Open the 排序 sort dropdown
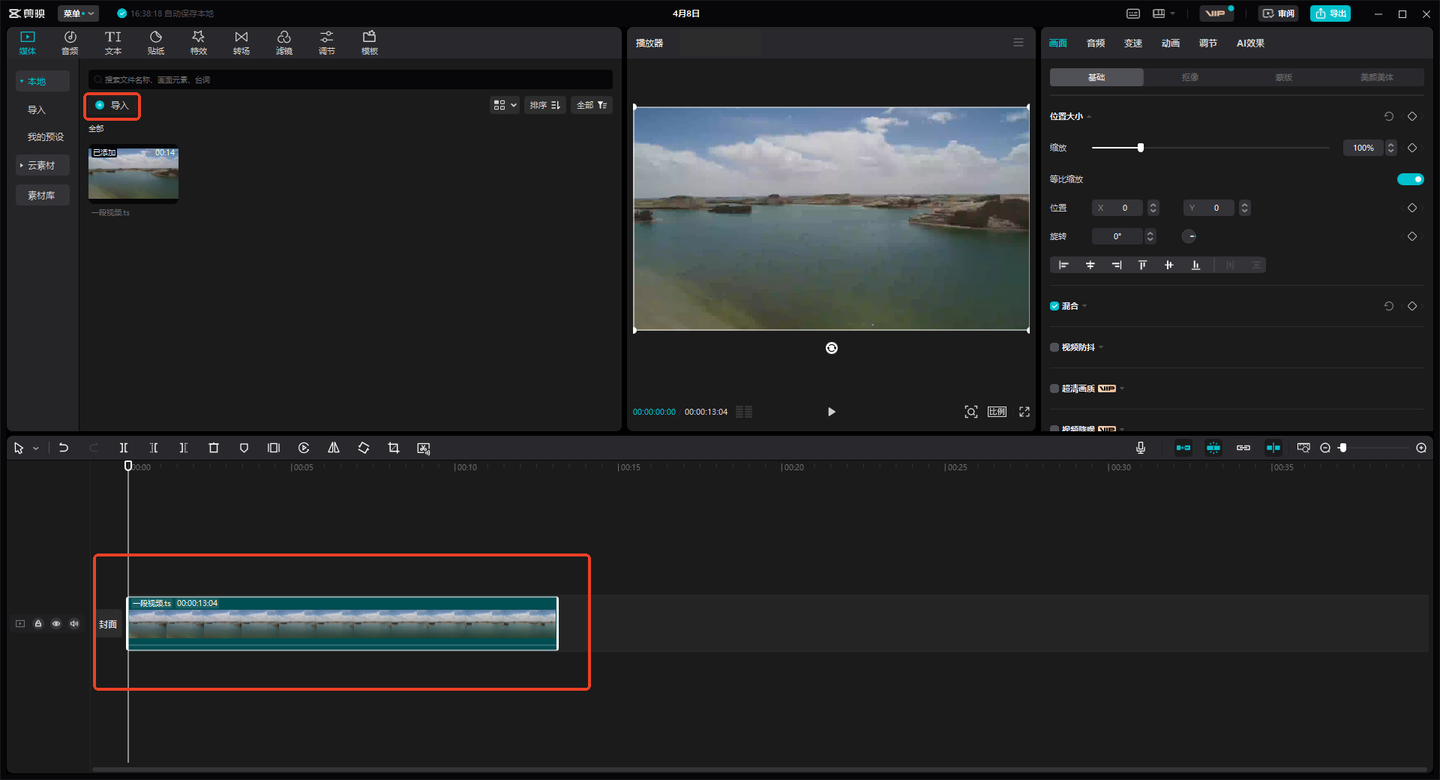Image resolution: width=1440 pixels, height=780 pixels. pyautogui.click(x=545, y=105)
